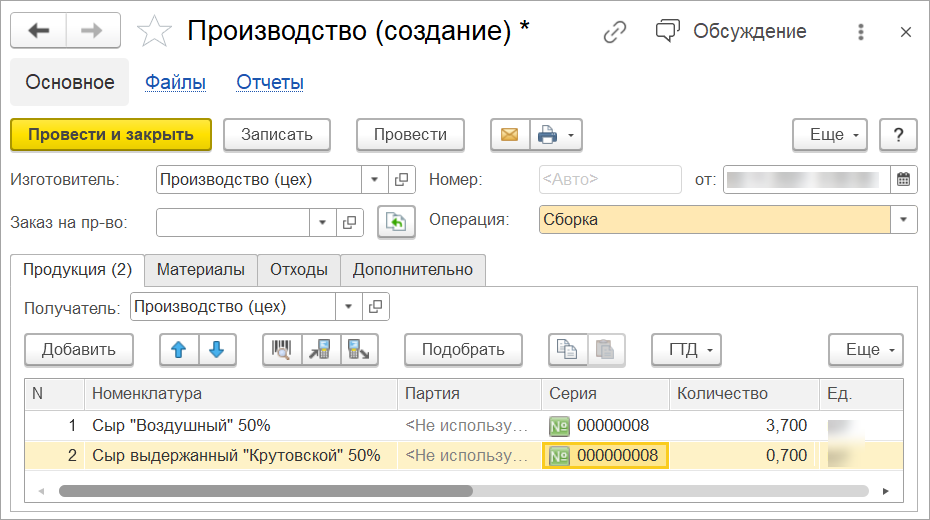Screen dimensions: 930x520
Task: Expand the Заказ на пр-во dropdown
Action: [x=322, y=222]
